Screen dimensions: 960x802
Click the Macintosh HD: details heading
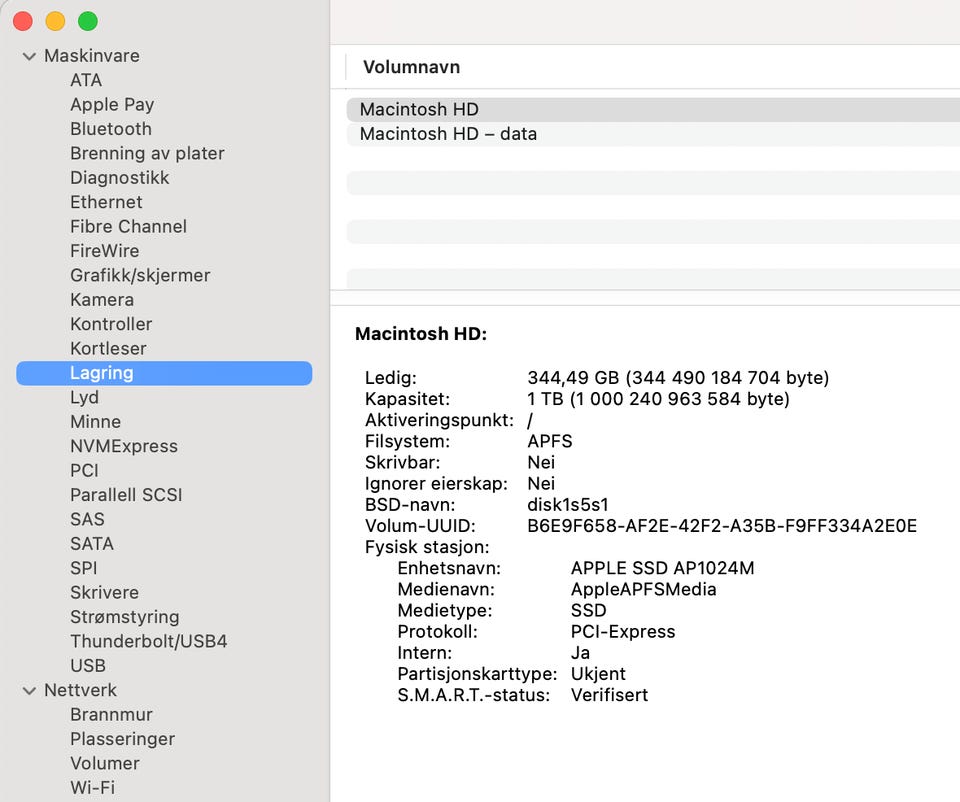point(421,334)
